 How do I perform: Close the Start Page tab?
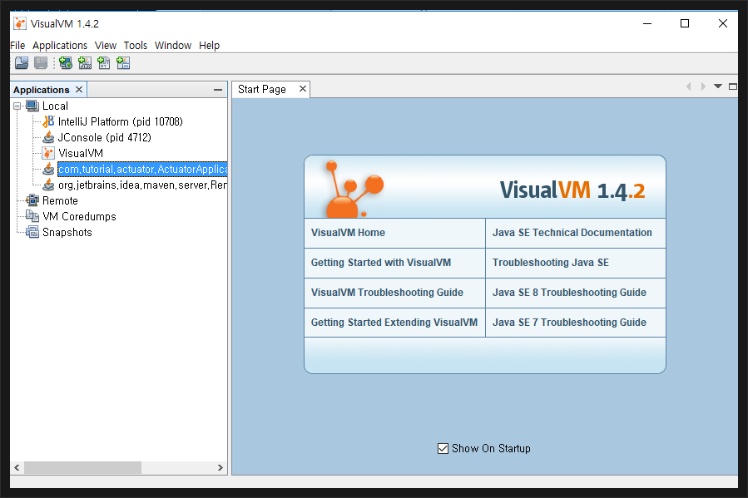(x=302, y=89)
